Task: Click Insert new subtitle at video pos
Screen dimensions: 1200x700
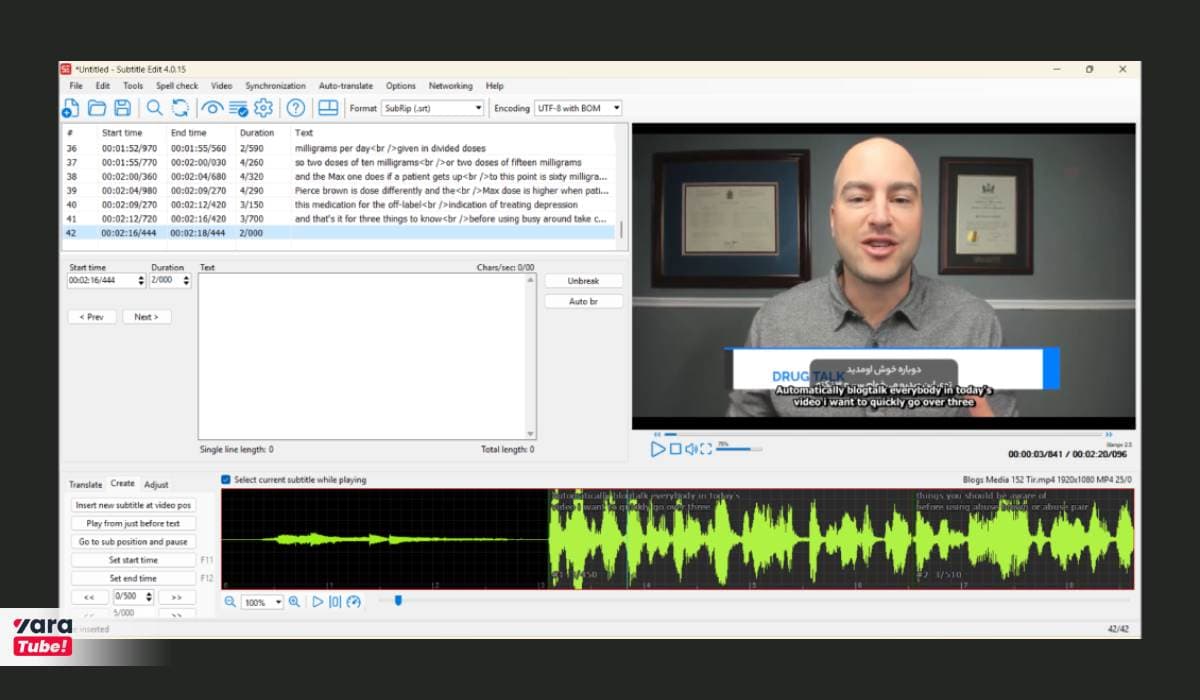Action: (134, 505)
